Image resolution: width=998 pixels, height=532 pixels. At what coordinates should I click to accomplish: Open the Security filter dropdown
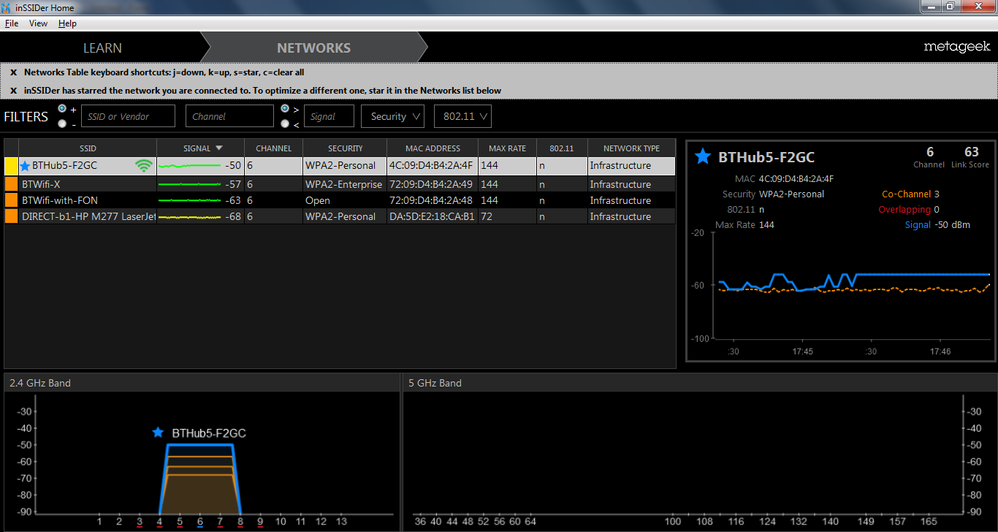(393, 116)
